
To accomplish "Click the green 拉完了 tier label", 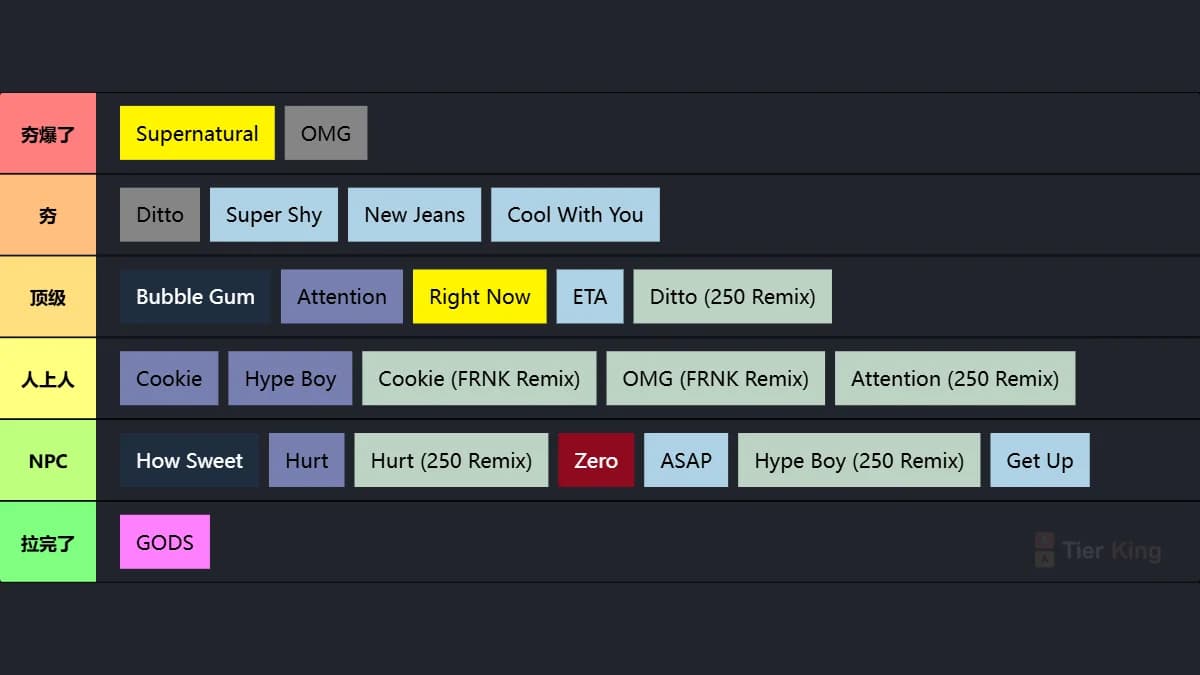I will click(48, 543).
